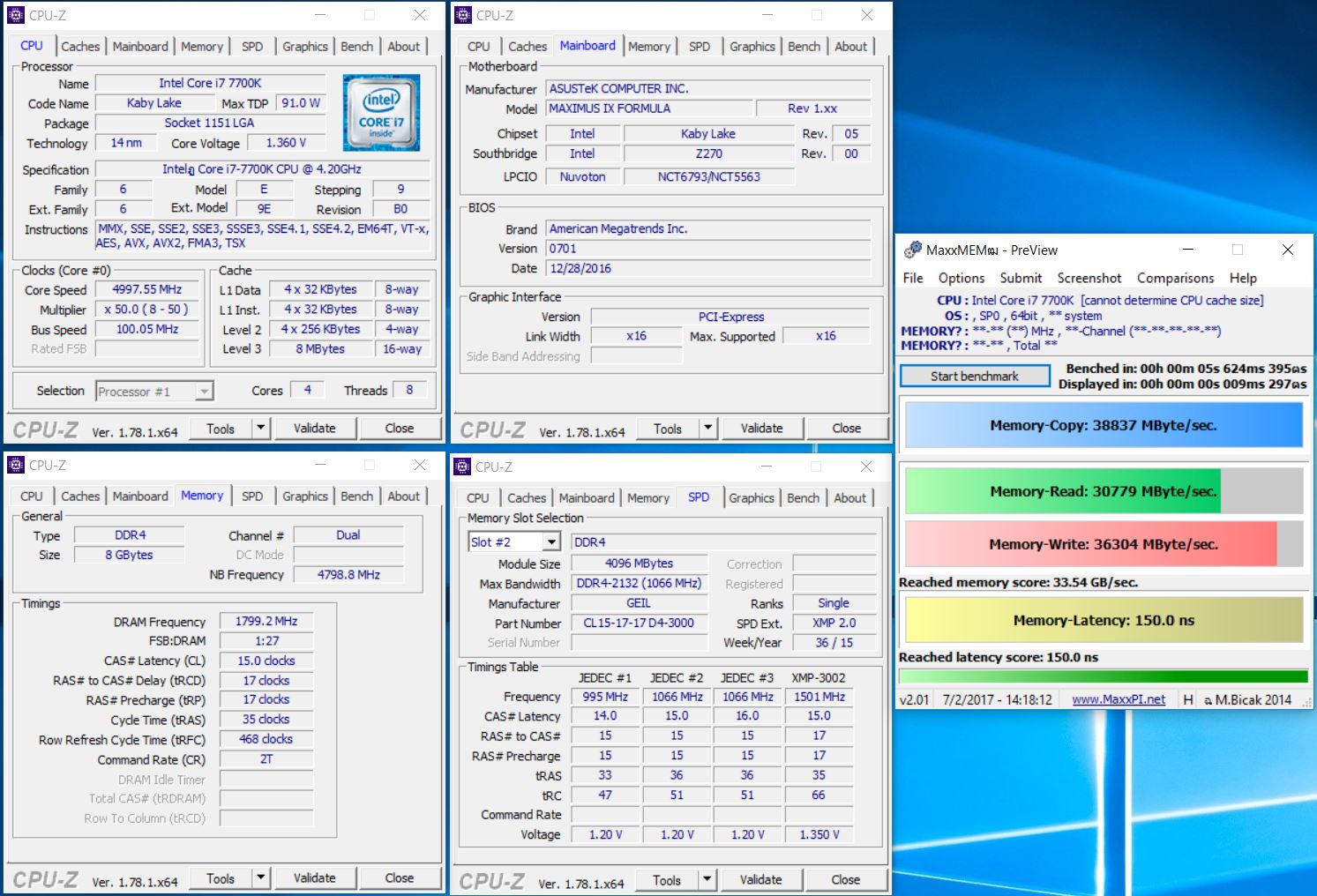Click Memory-Read 30779 MByte/sec result bar
This screenshot has height=896, width=1317.
click(1104, 491)
